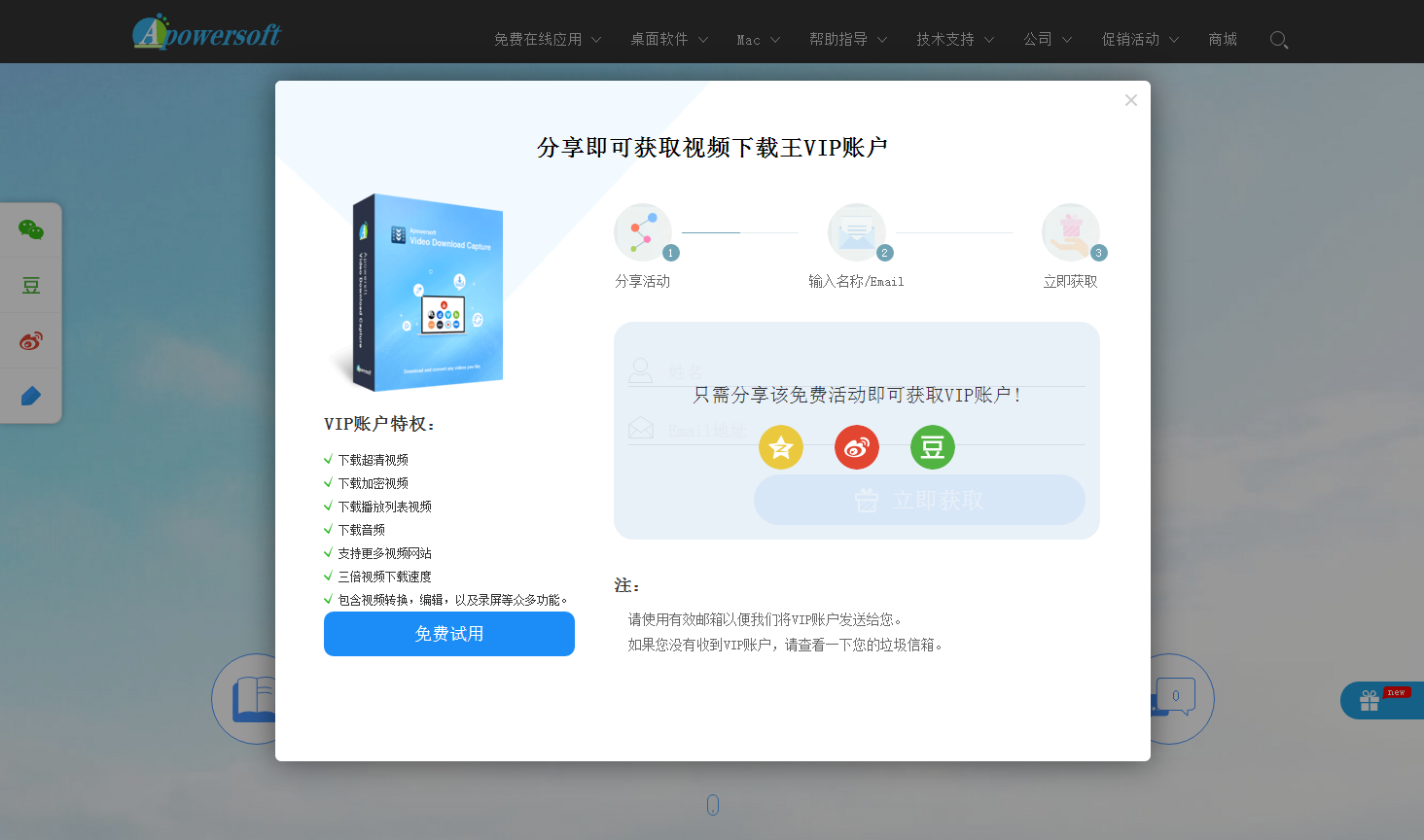Open site search with the magnifier icon
This screenshot has width=1424, height=840.
1279,39
